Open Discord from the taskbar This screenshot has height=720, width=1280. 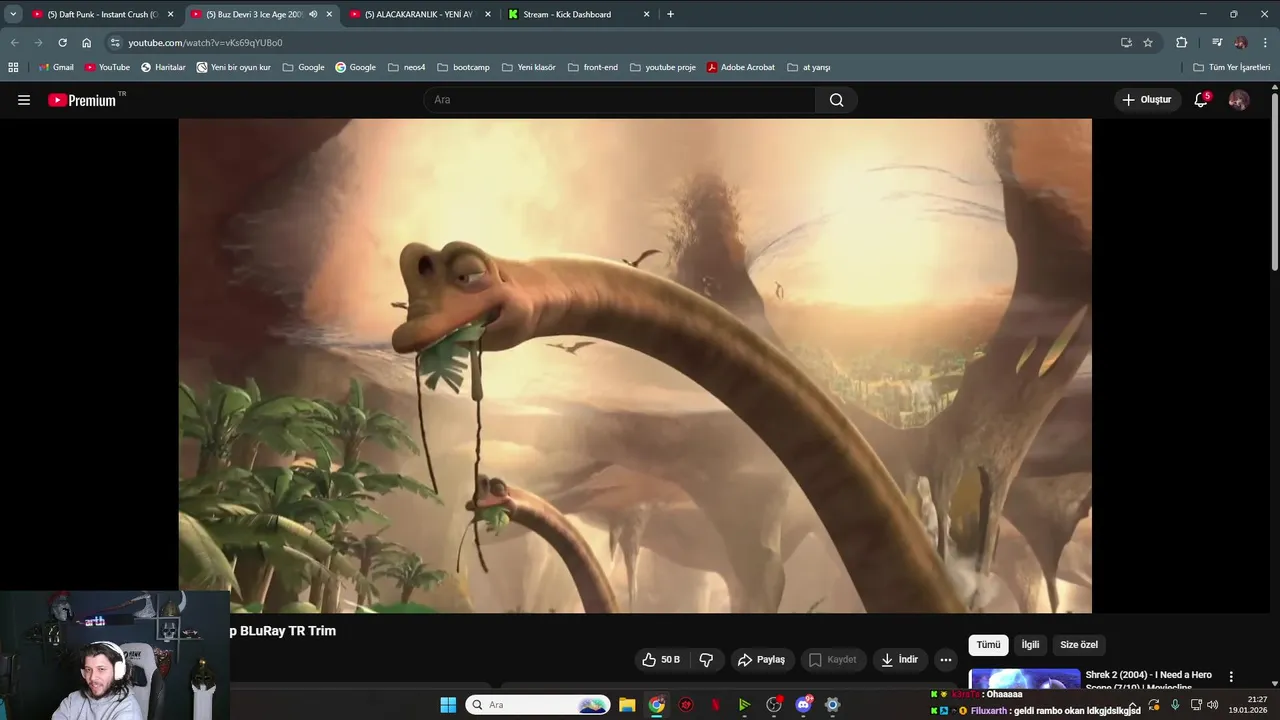[803, 705]
